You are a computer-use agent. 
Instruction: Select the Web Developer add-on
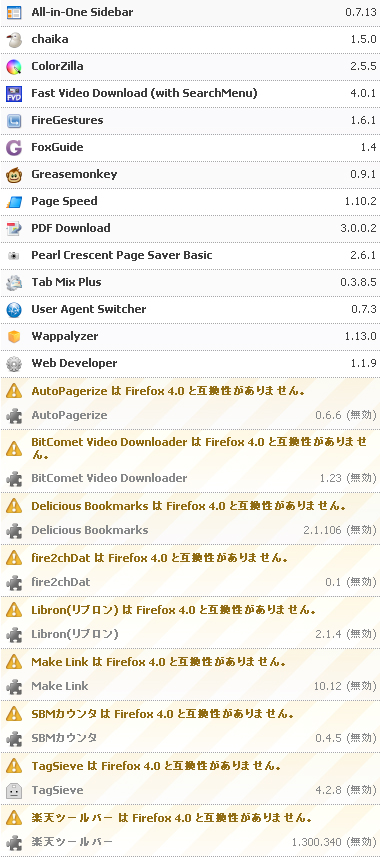190,363
